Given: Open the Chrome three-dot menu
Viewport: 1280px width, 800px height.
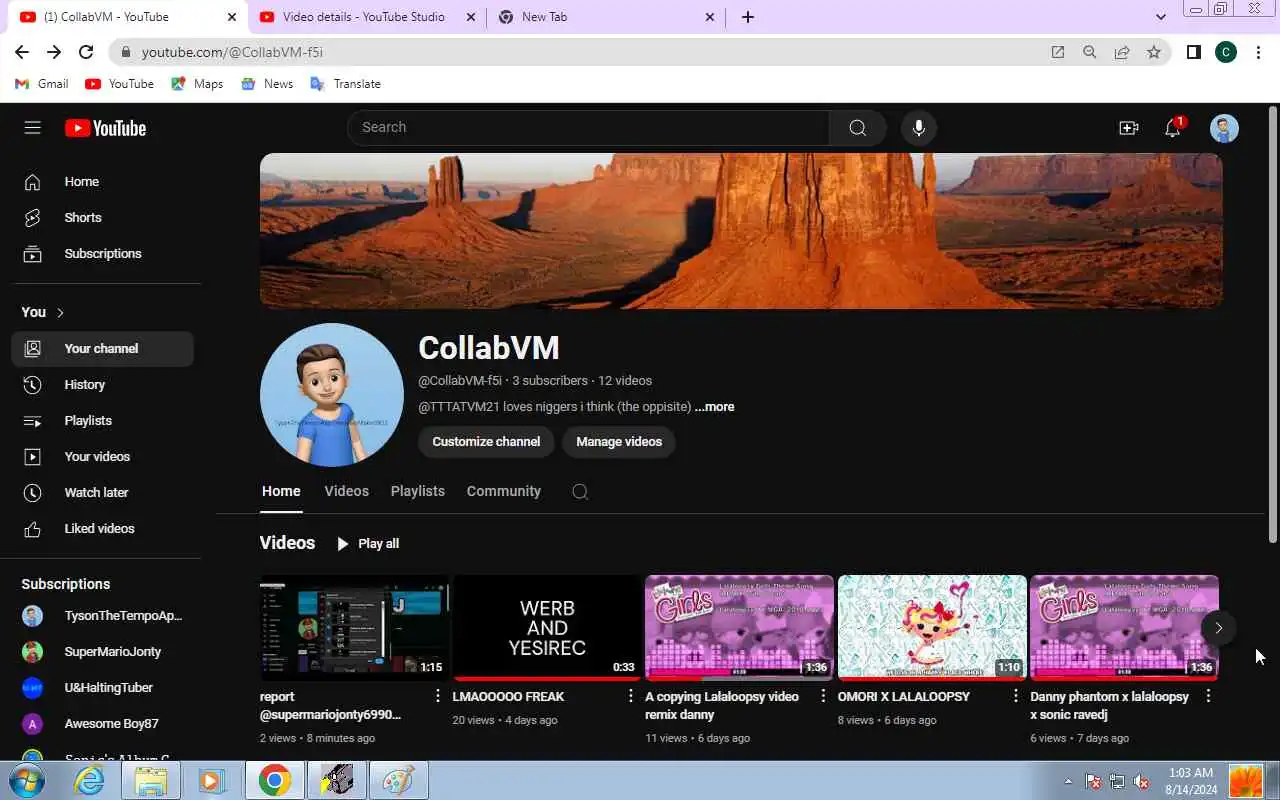Looking at the screenshot, I should (x=1258, y=52).
